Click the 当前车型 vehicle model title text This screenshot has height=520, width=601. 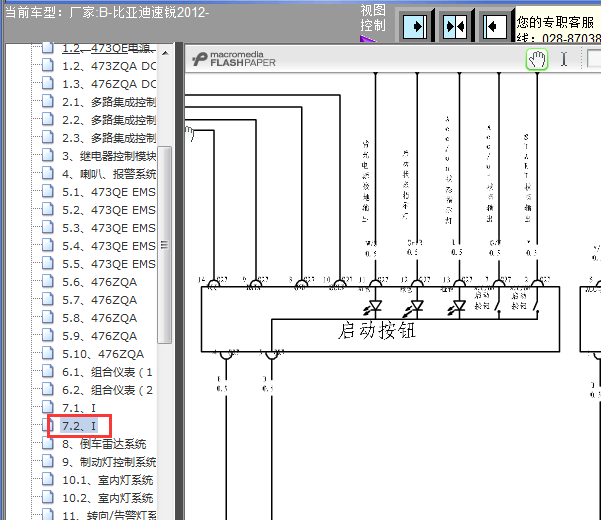point(107,13)
